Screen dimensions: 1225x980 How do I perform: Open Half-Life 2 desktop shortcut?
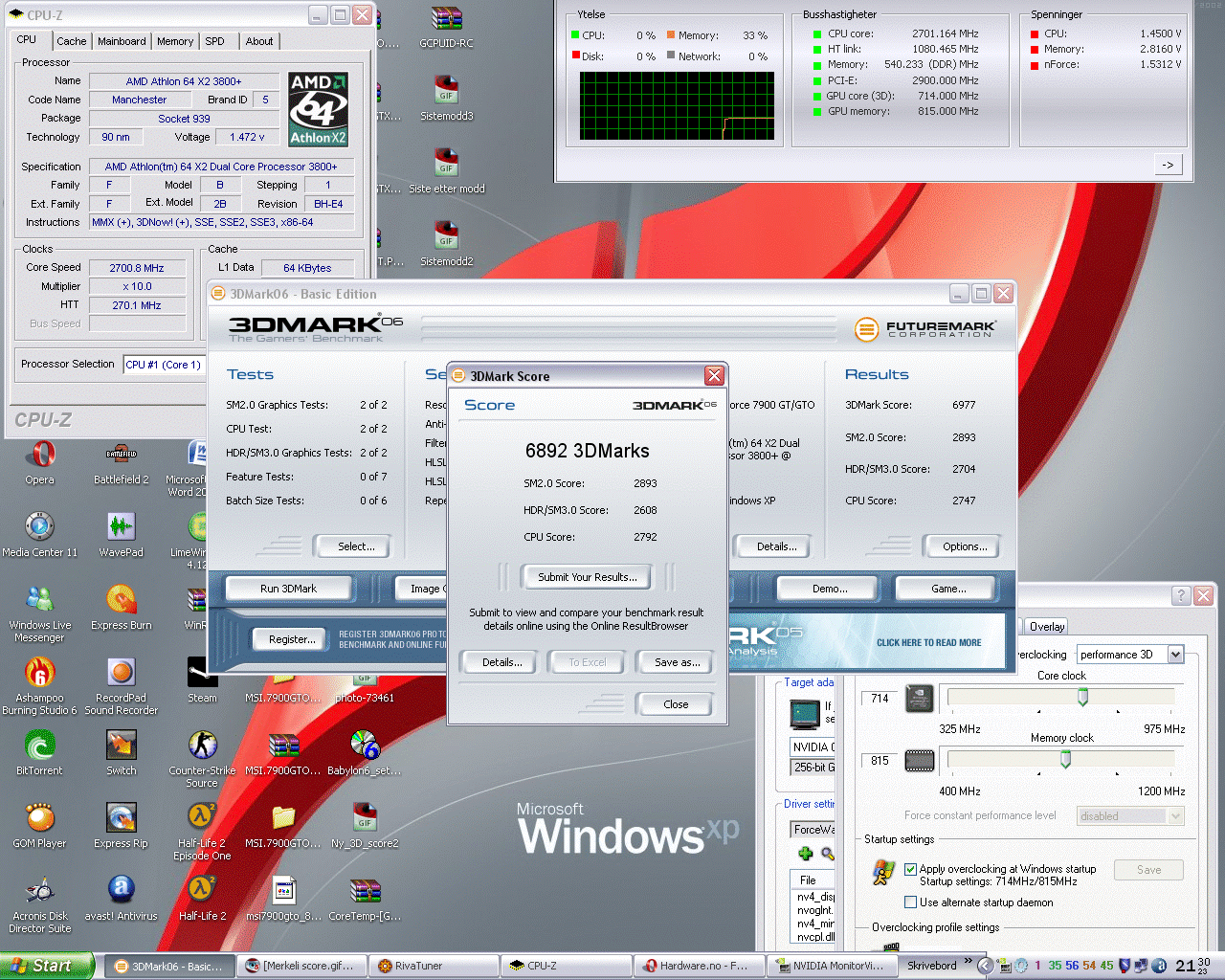pyautogui.click(x=202, y=899)
